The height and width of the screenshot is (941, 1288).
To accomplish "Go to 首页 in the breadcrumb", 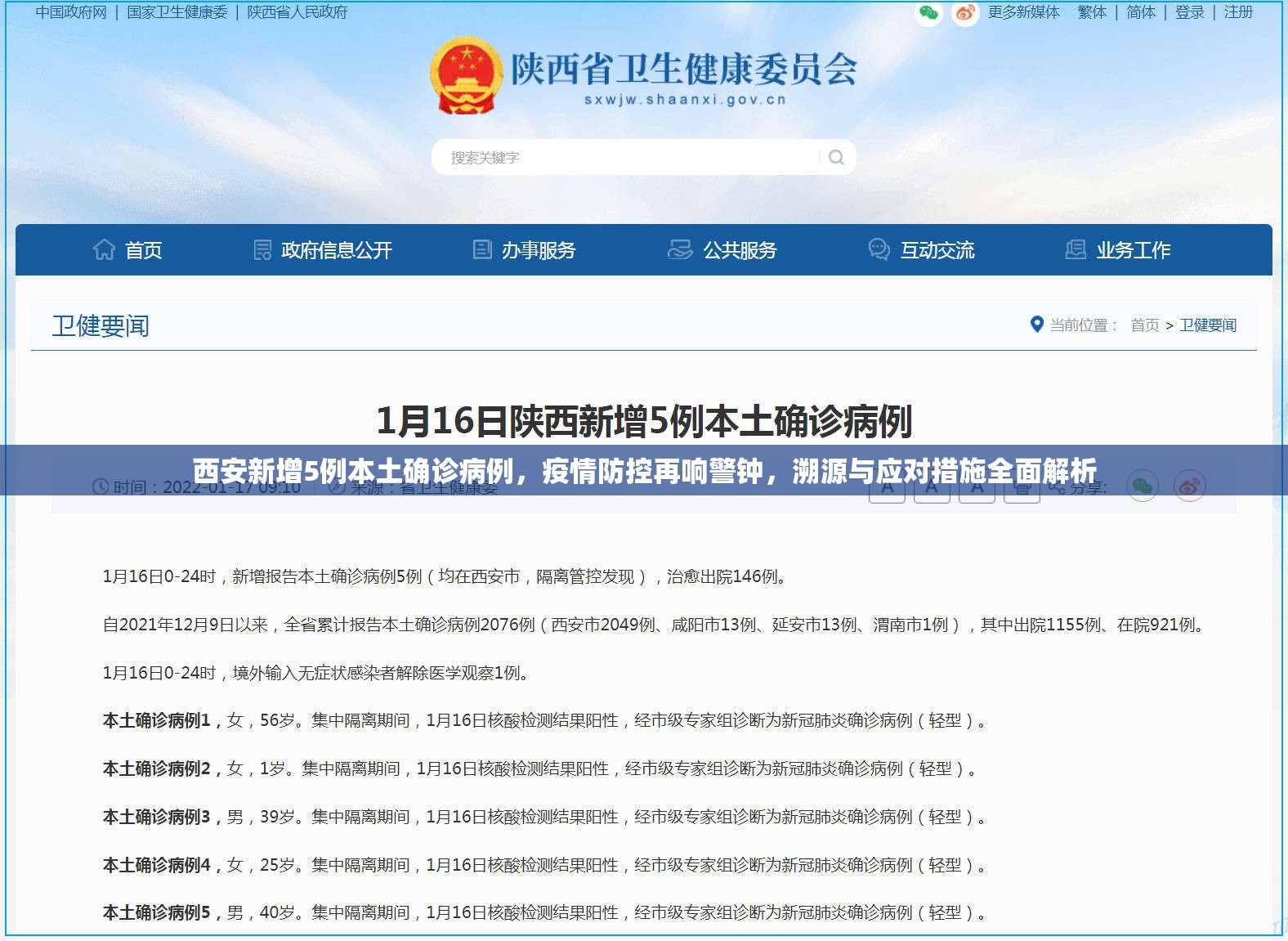I will tap(1145, 325).
